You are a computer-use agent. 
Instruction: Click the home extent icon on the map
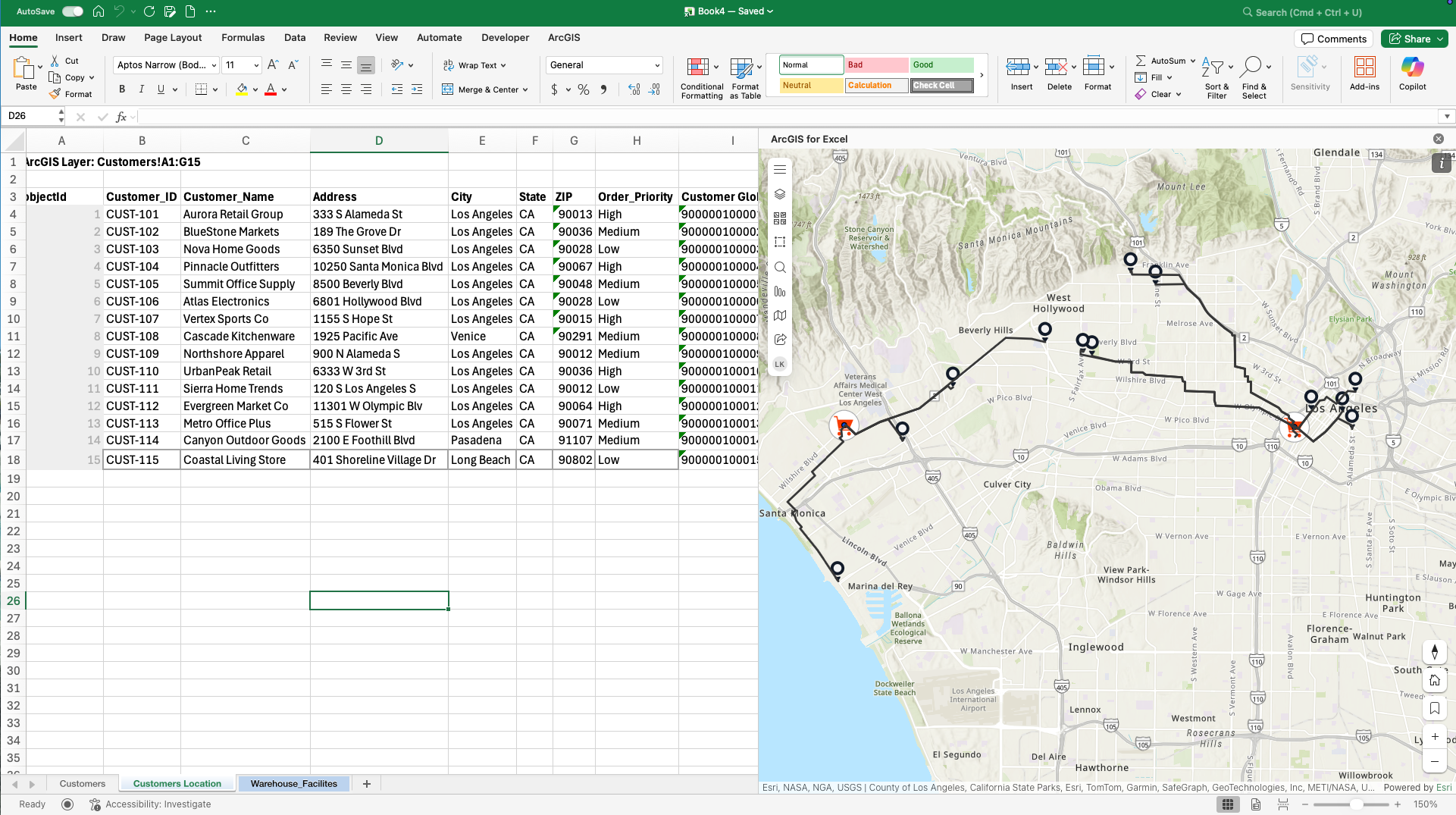[1435, 680]
